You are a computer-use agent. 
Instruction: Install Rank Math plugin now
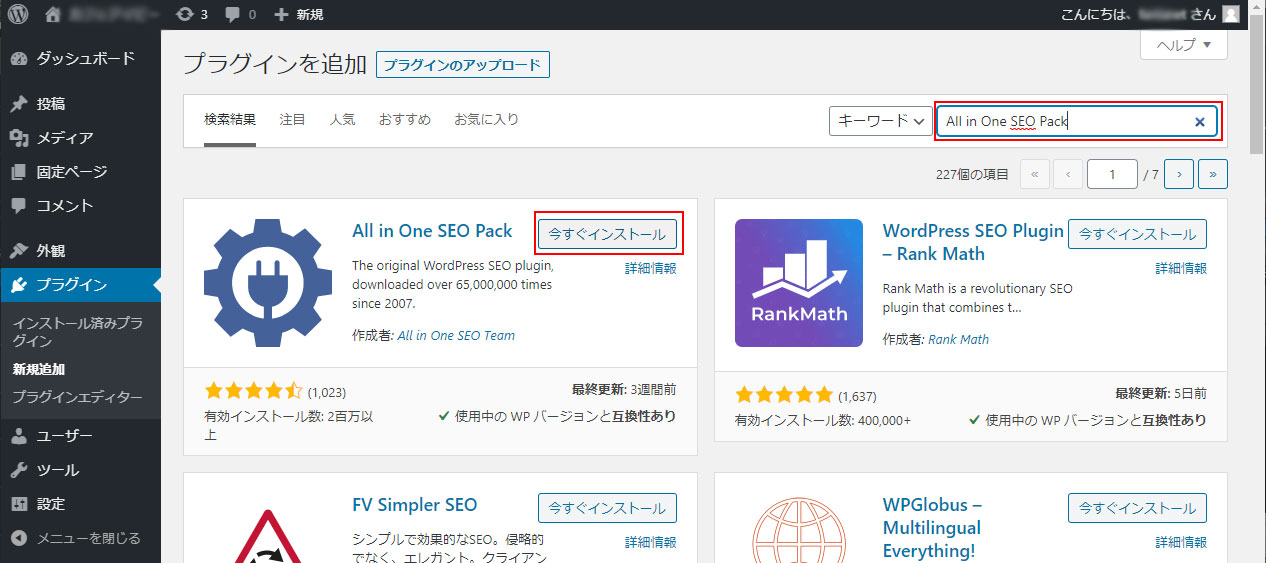tap(1137, 234)
